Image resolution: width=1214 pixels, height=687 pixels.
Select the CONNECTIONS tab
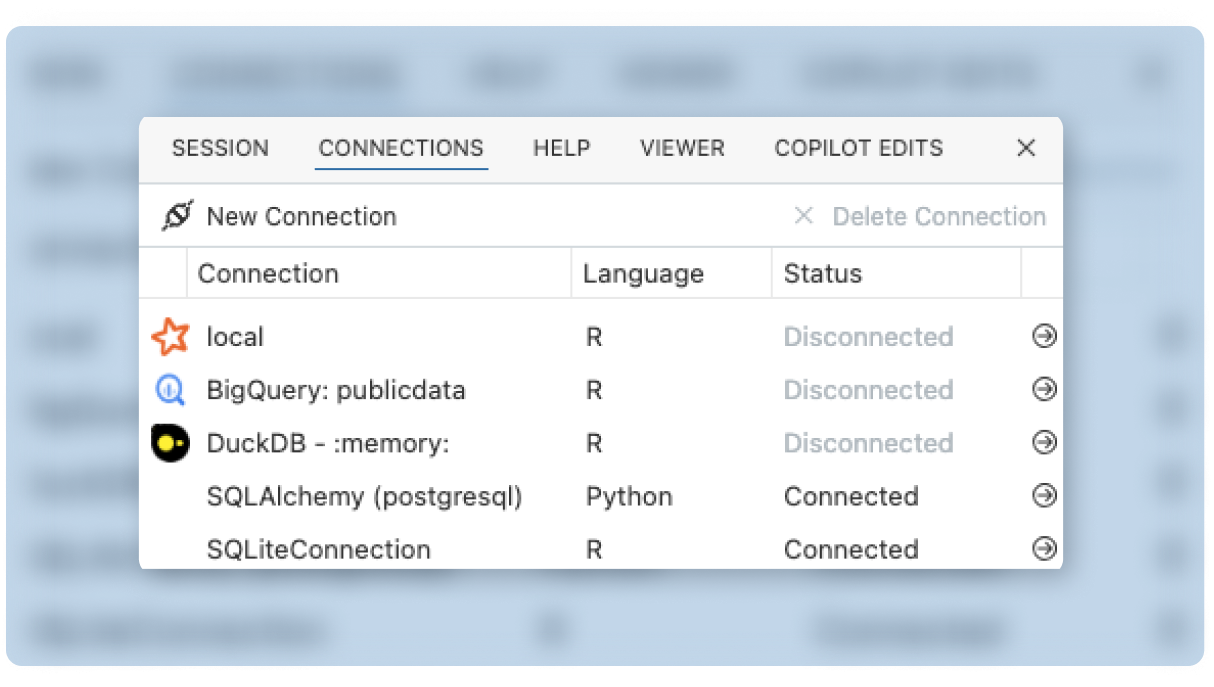tap(401, 148)
